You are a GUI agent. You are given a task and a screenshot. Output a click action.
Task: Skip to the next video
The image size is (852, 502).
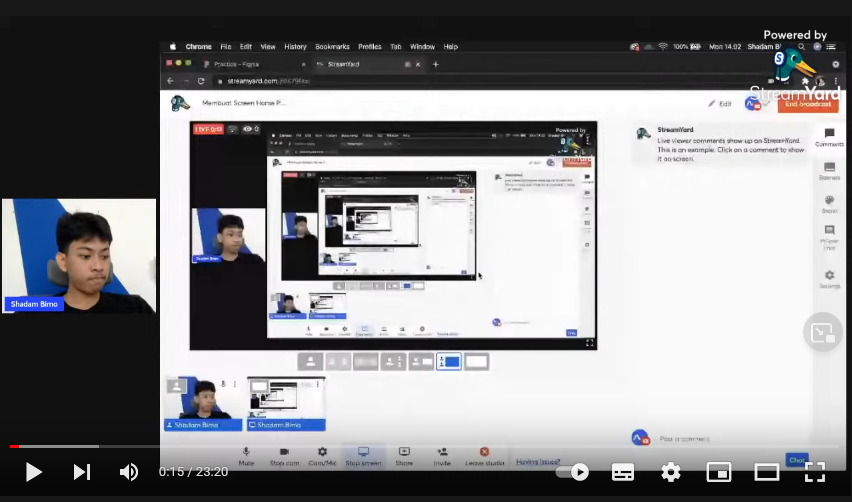point(82,472)
